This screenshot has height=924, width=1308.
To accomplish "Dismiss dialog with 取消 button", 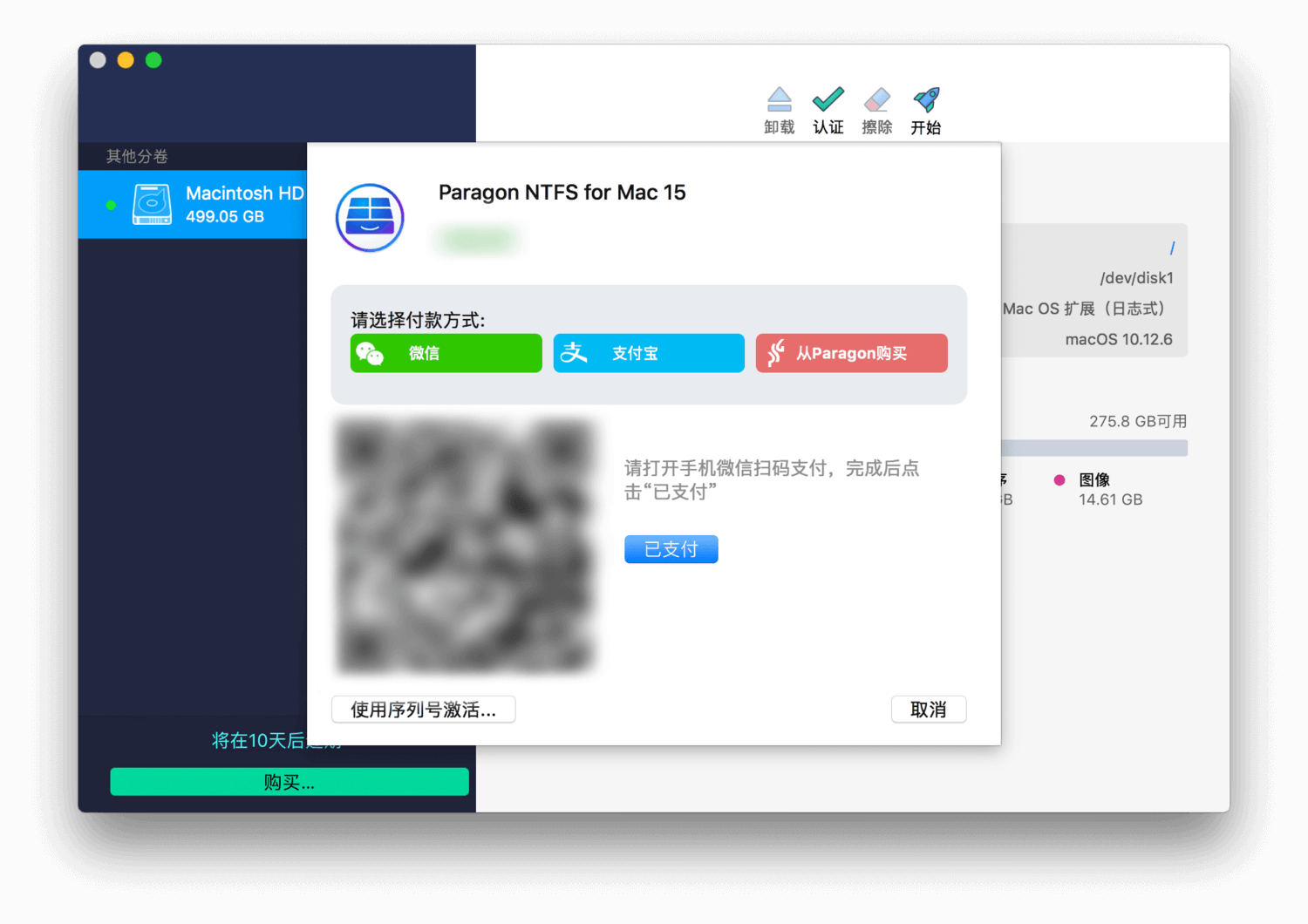I will click(928, 709).
